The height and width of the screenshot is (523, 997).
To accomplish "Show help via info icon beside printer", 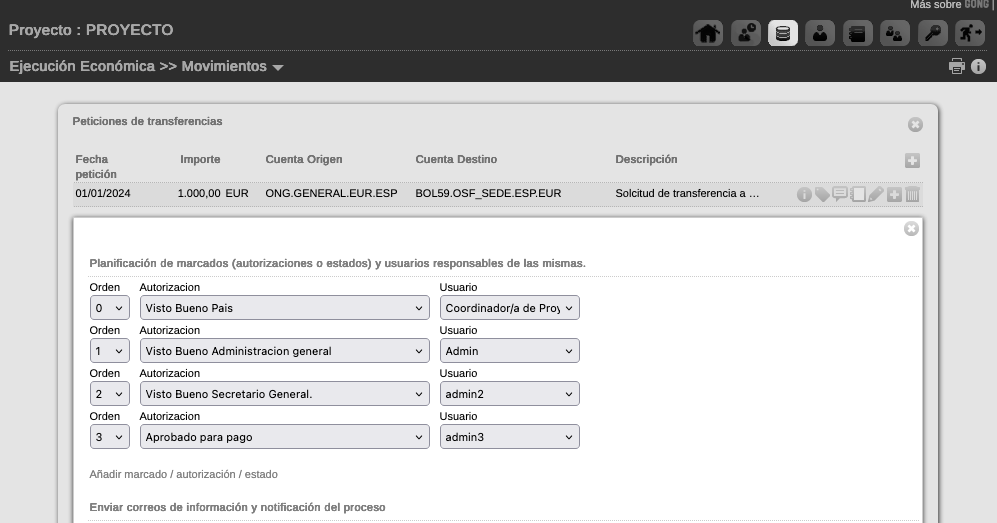I will [979, 66].
